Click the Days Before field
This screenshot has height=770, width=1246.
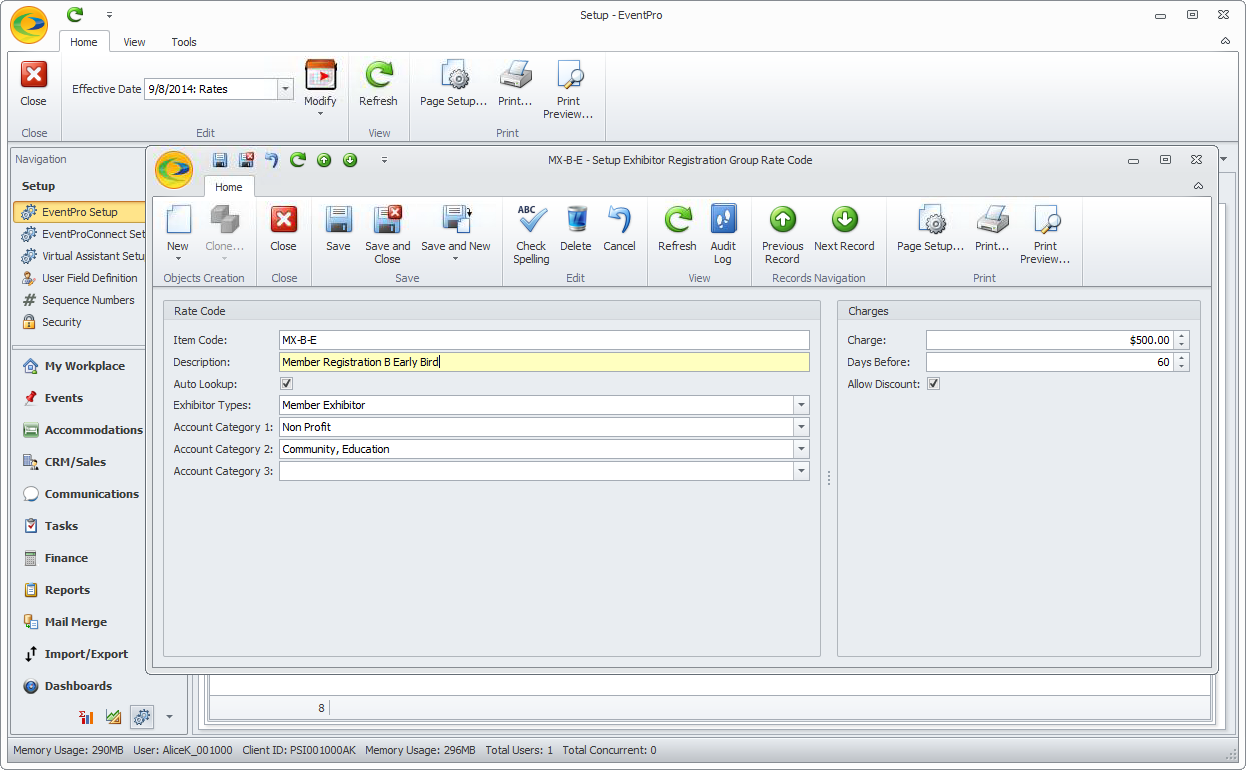click(x=1050, y=362)
